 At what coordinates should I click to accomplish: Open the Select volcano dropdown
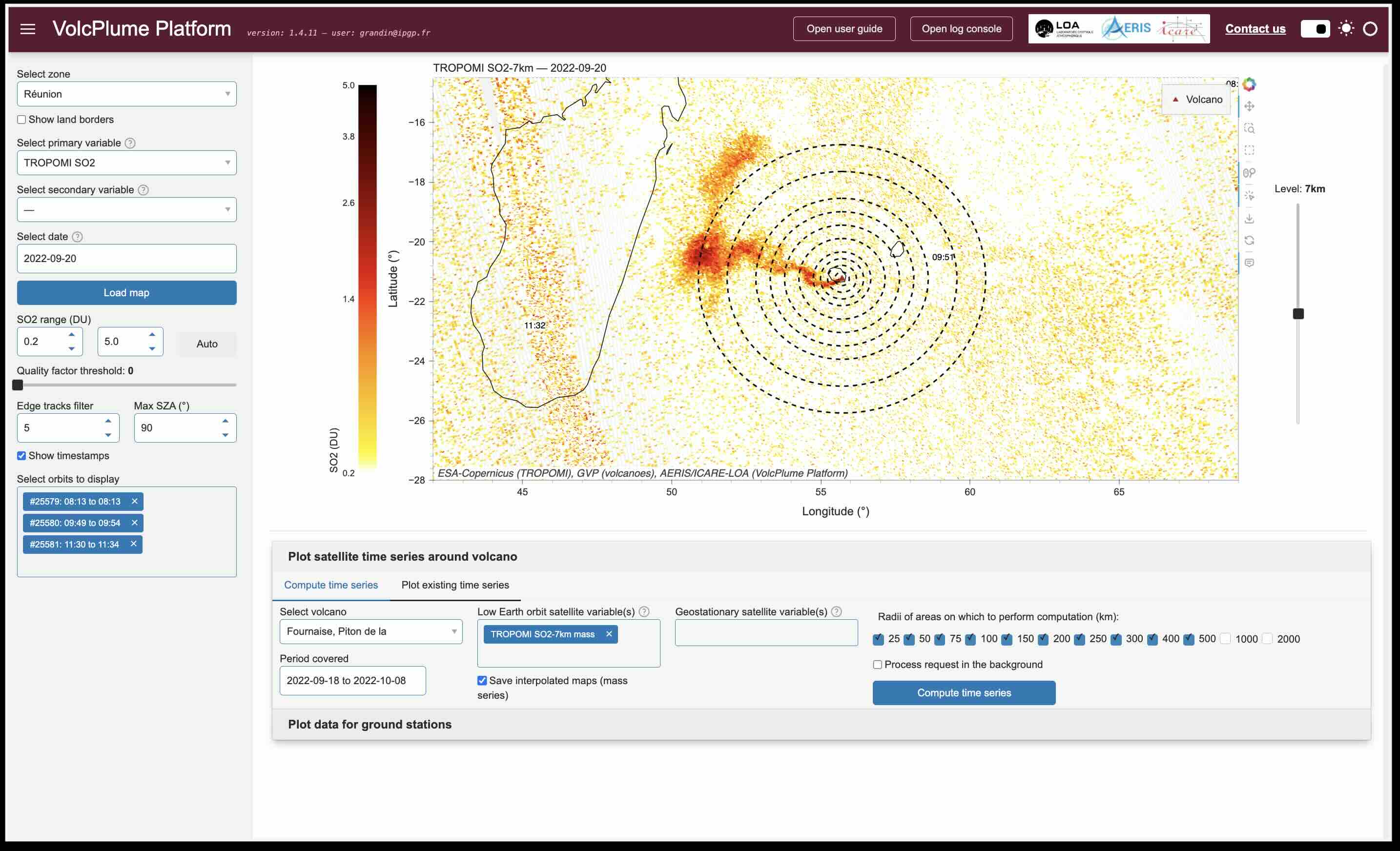click(371, 631)
